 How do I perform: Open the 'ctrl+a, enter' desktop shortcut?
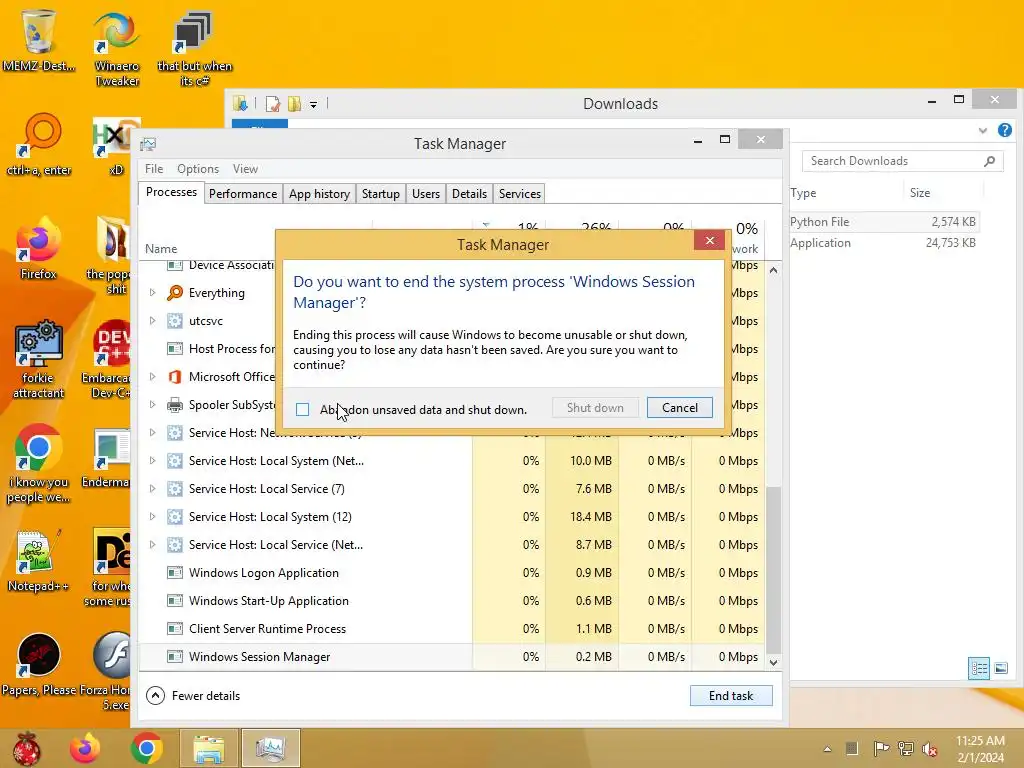tap(39, 144)
